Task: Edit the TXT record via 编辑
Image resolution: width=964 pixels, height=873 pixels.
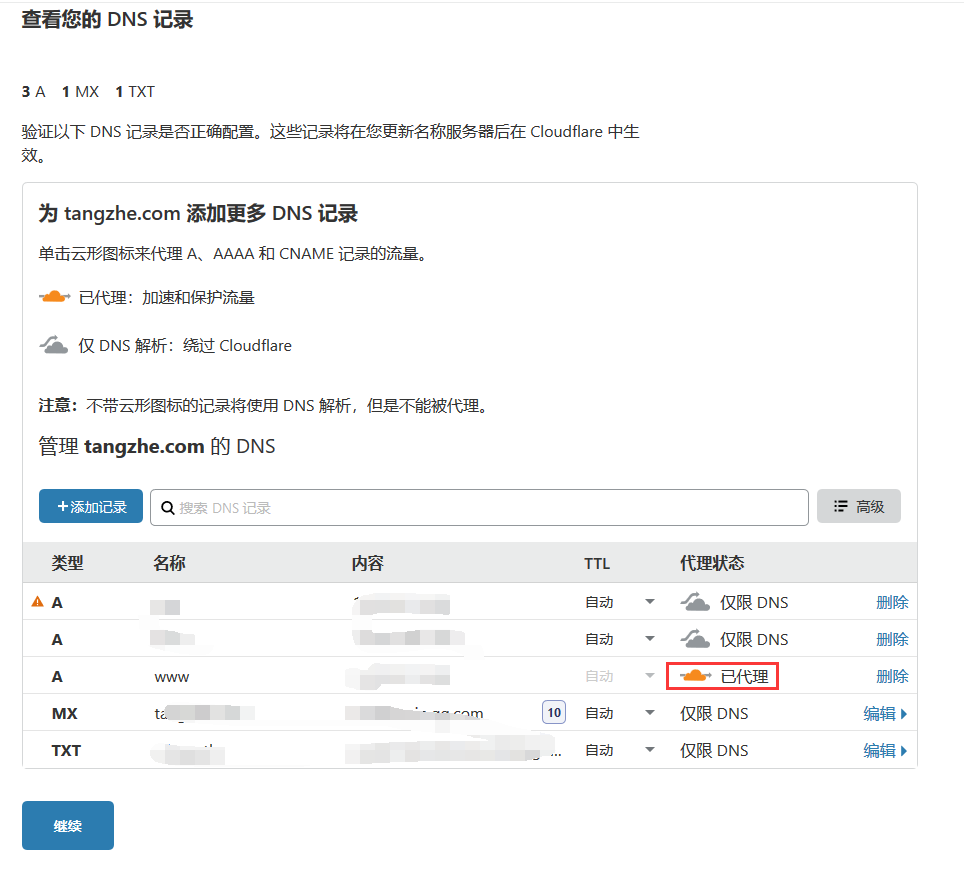Action: (x=885, y=750)
